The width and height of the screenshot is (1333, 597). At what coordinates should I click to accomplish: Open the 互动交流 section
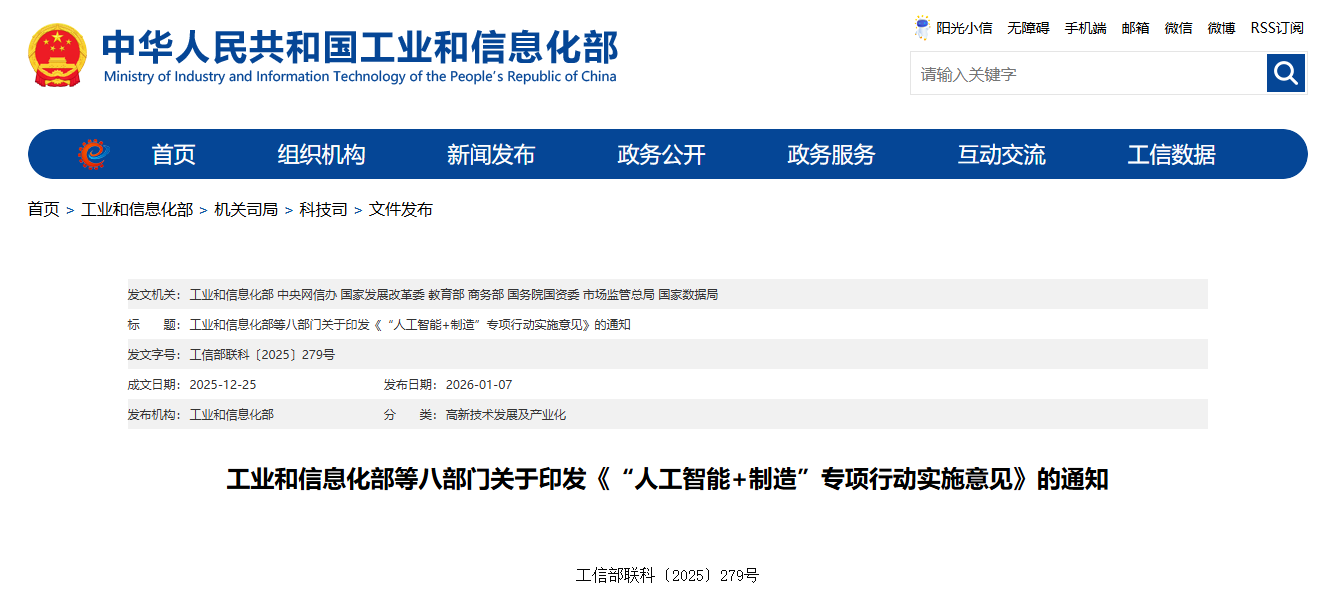coord(1001,154)
